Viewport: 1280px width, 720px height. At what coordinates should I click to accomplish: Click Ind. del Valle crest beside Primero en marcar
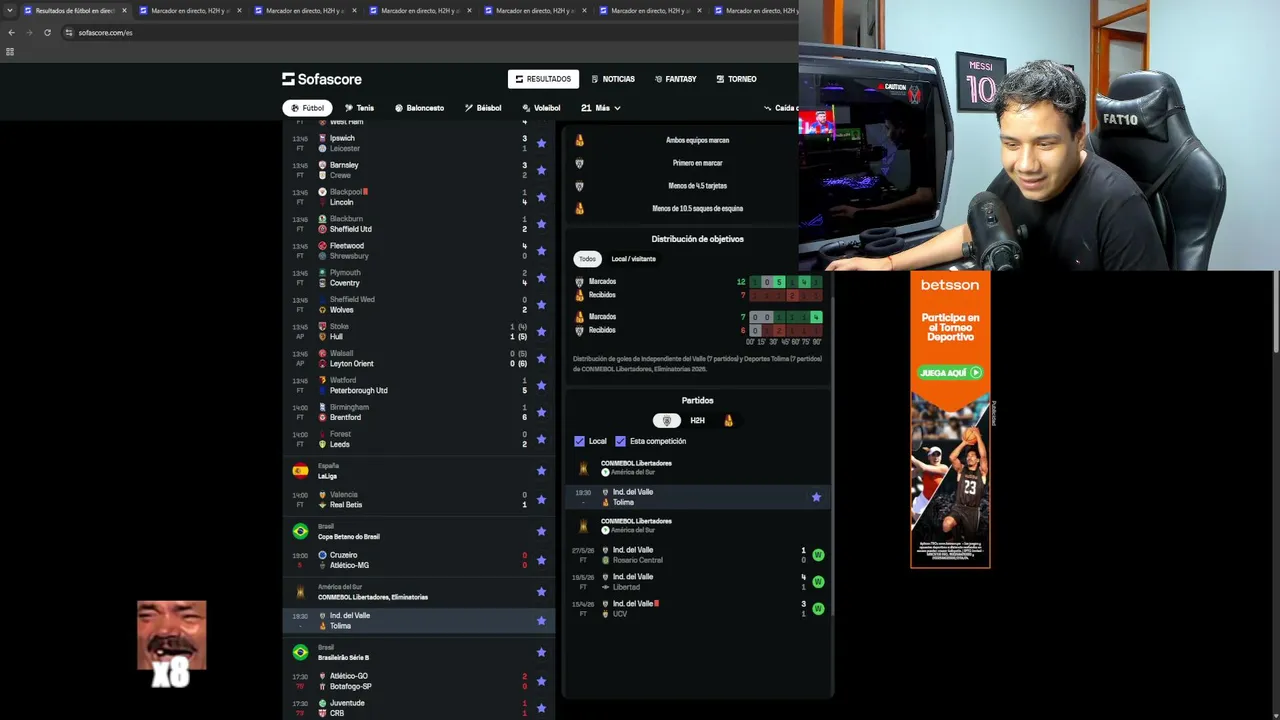(x=579, y=163)
